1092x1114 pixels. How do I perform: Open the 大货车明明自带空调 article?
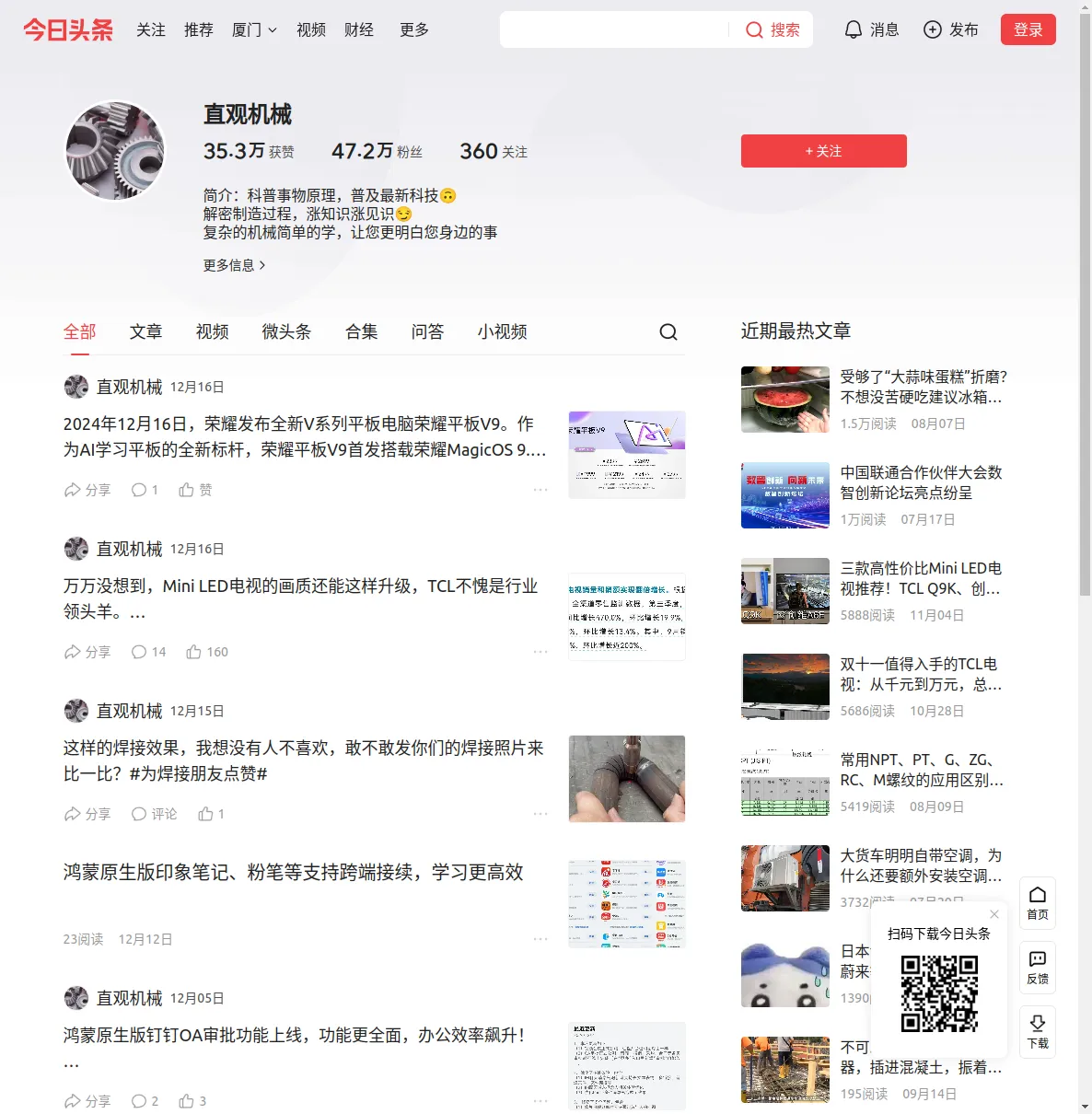(x=922, y=865)
